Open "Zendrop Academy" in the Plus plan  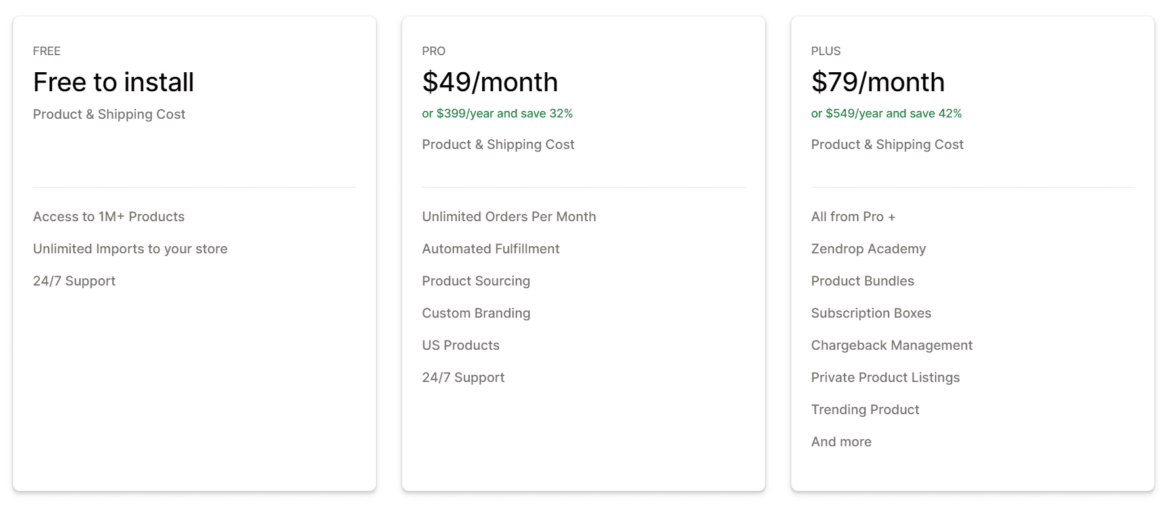coord(868,249)
